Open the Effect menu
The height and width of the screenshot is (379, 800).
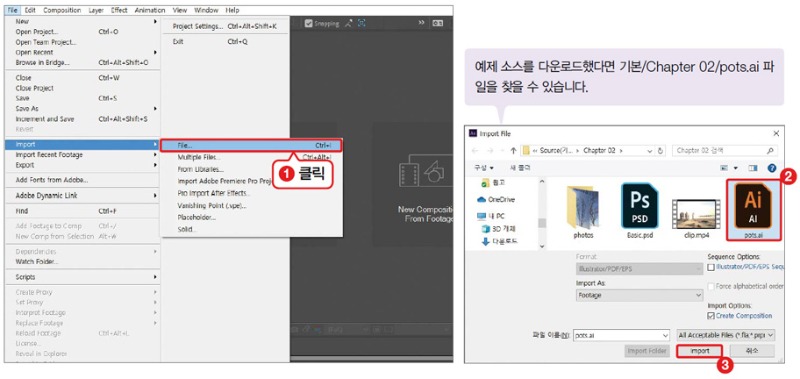point(119,10)
